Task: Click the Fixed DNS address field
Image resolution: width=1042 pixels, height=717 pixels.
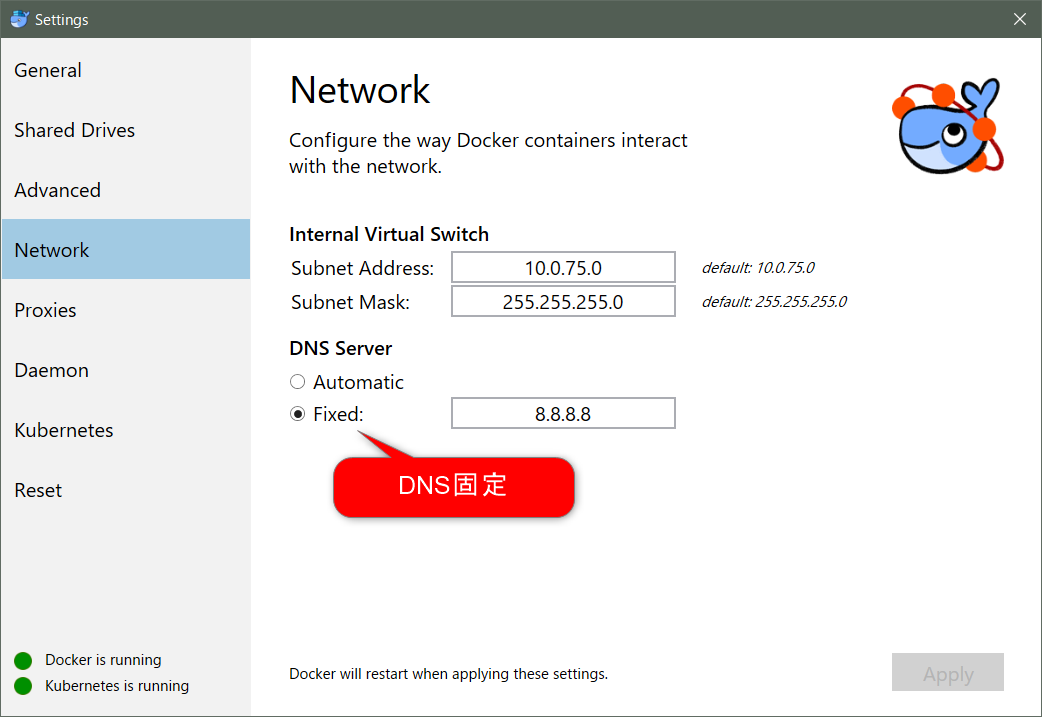Action: (x=564, y=413)
